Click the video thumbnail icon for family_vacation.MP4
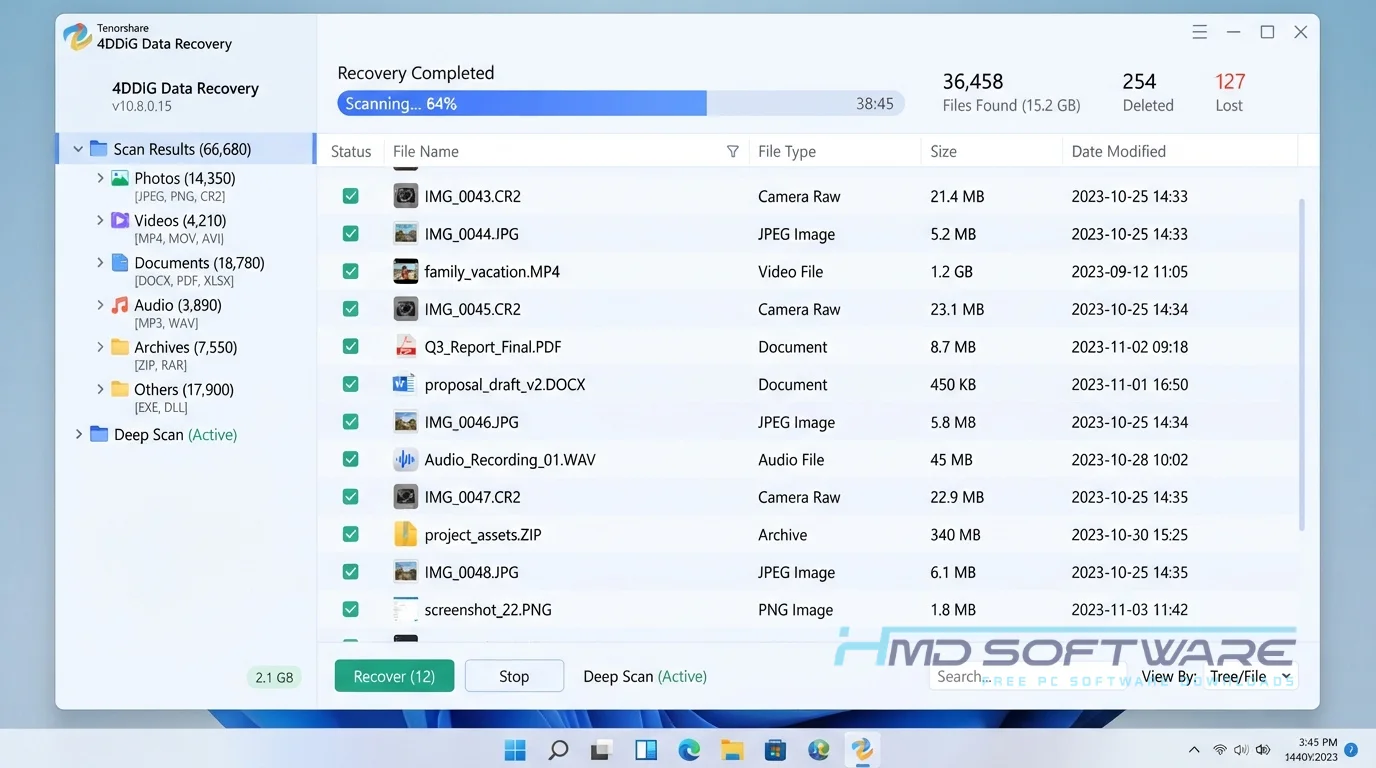Viewport: 1376px width, 768px height. (x=405, y=271)
